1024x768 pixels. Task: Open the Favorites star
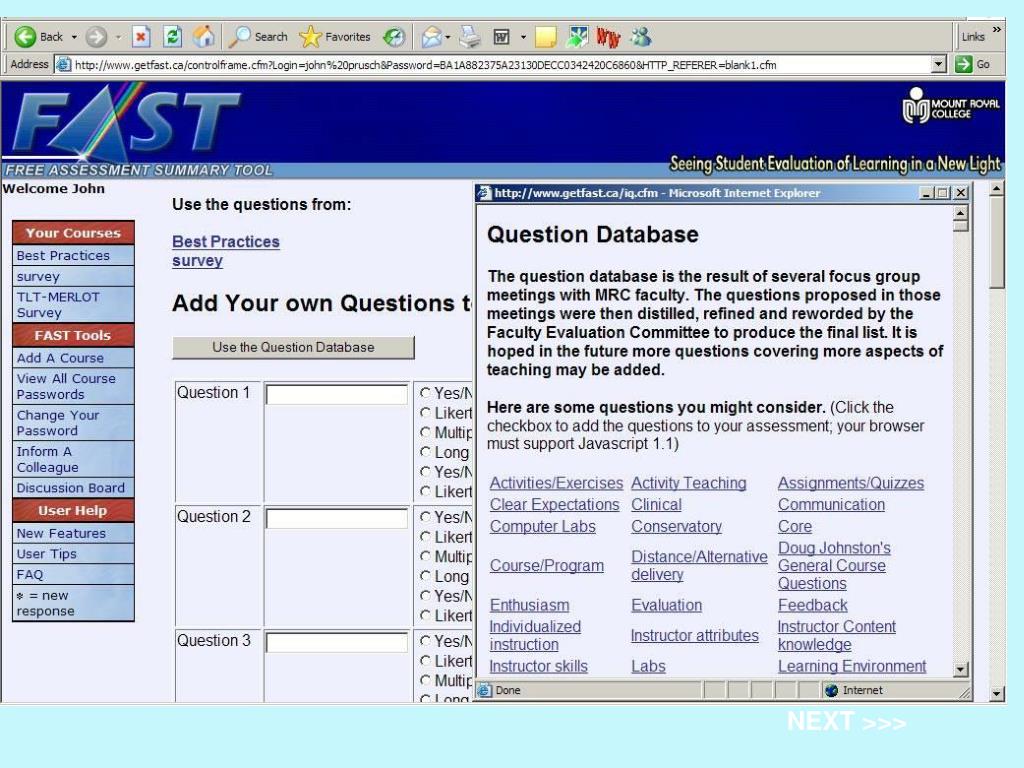[x=335, y=37]
